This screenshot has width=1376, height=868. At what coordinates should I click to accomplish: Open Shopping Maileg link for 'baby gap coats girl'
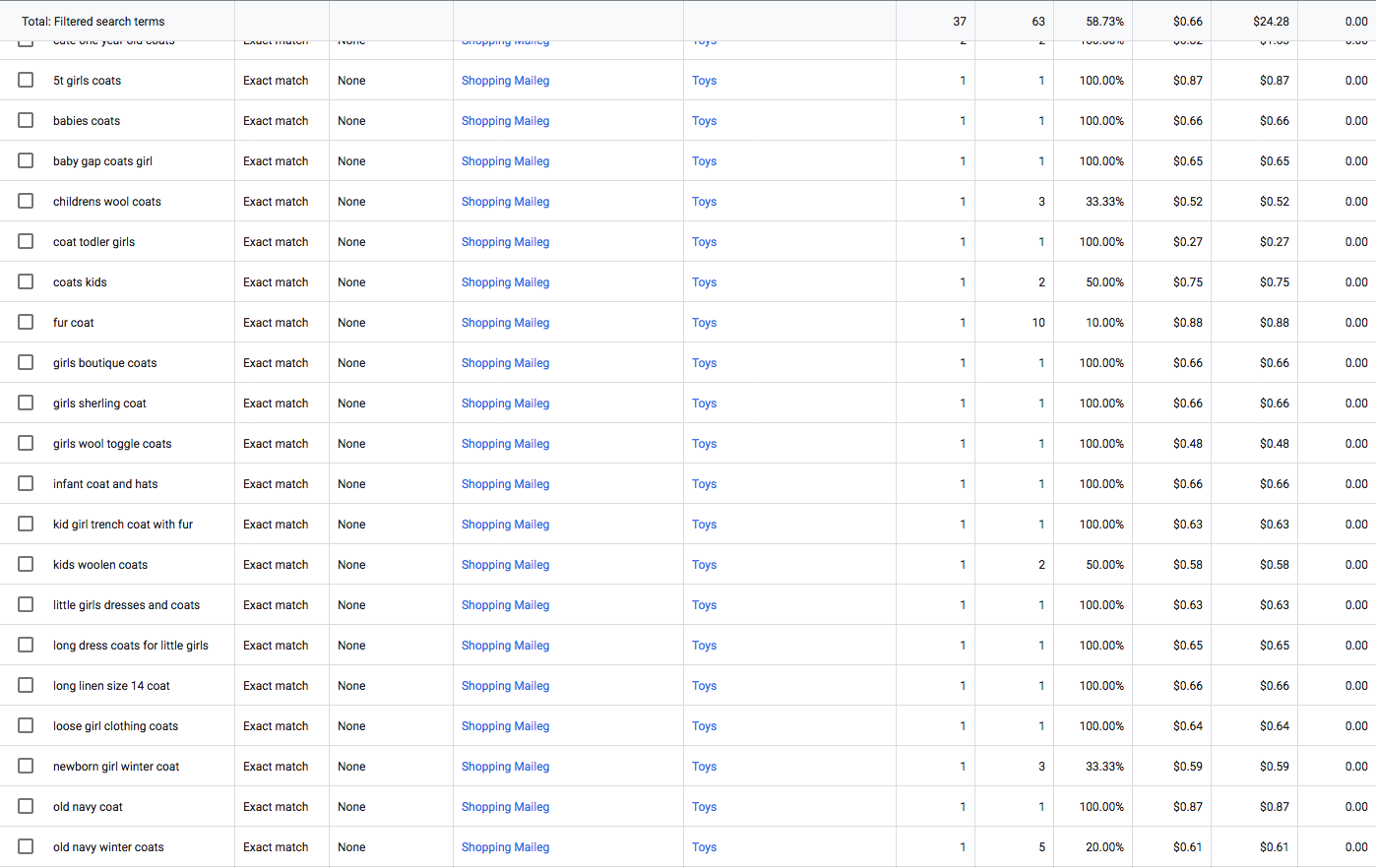pyautogui.click(x=505, y=161)
